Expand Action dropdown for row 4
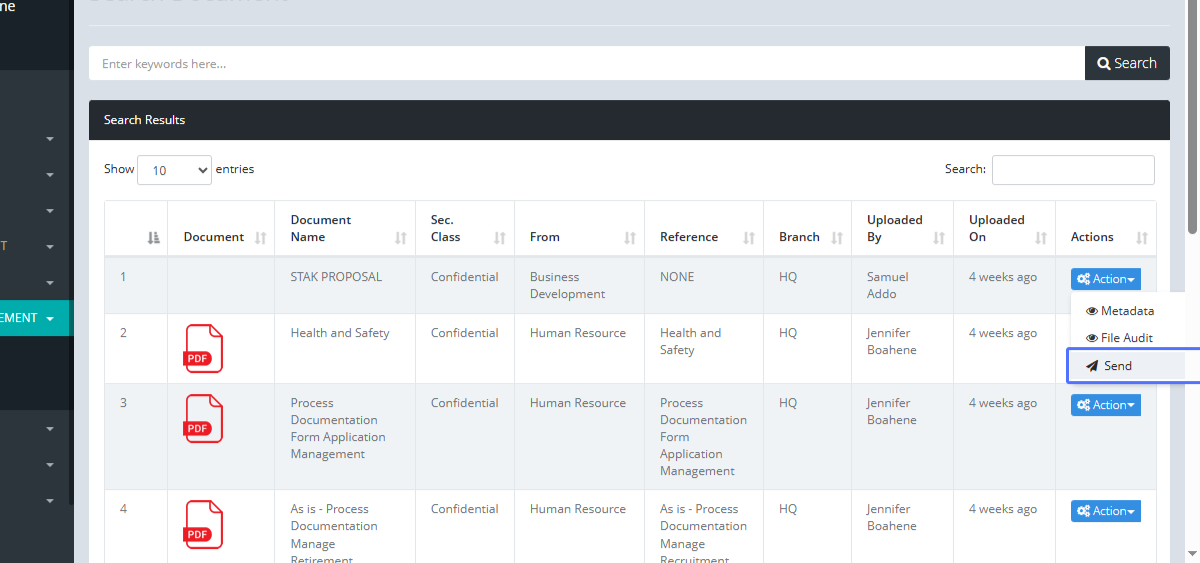1200x563 pixels. [1105, 511]
